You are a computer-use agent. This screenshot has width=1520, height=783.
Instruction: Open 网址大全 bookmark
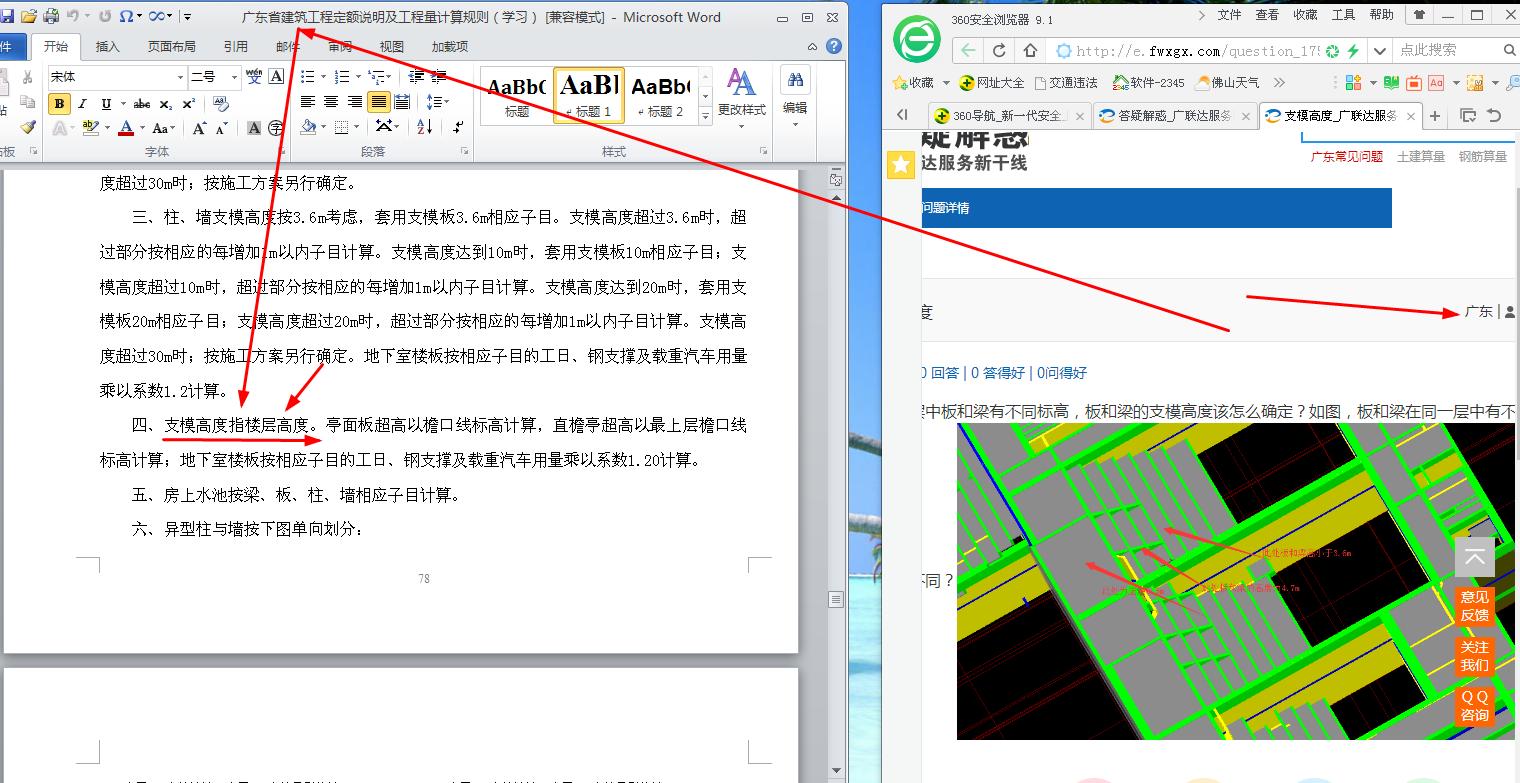tap(992, 82)
